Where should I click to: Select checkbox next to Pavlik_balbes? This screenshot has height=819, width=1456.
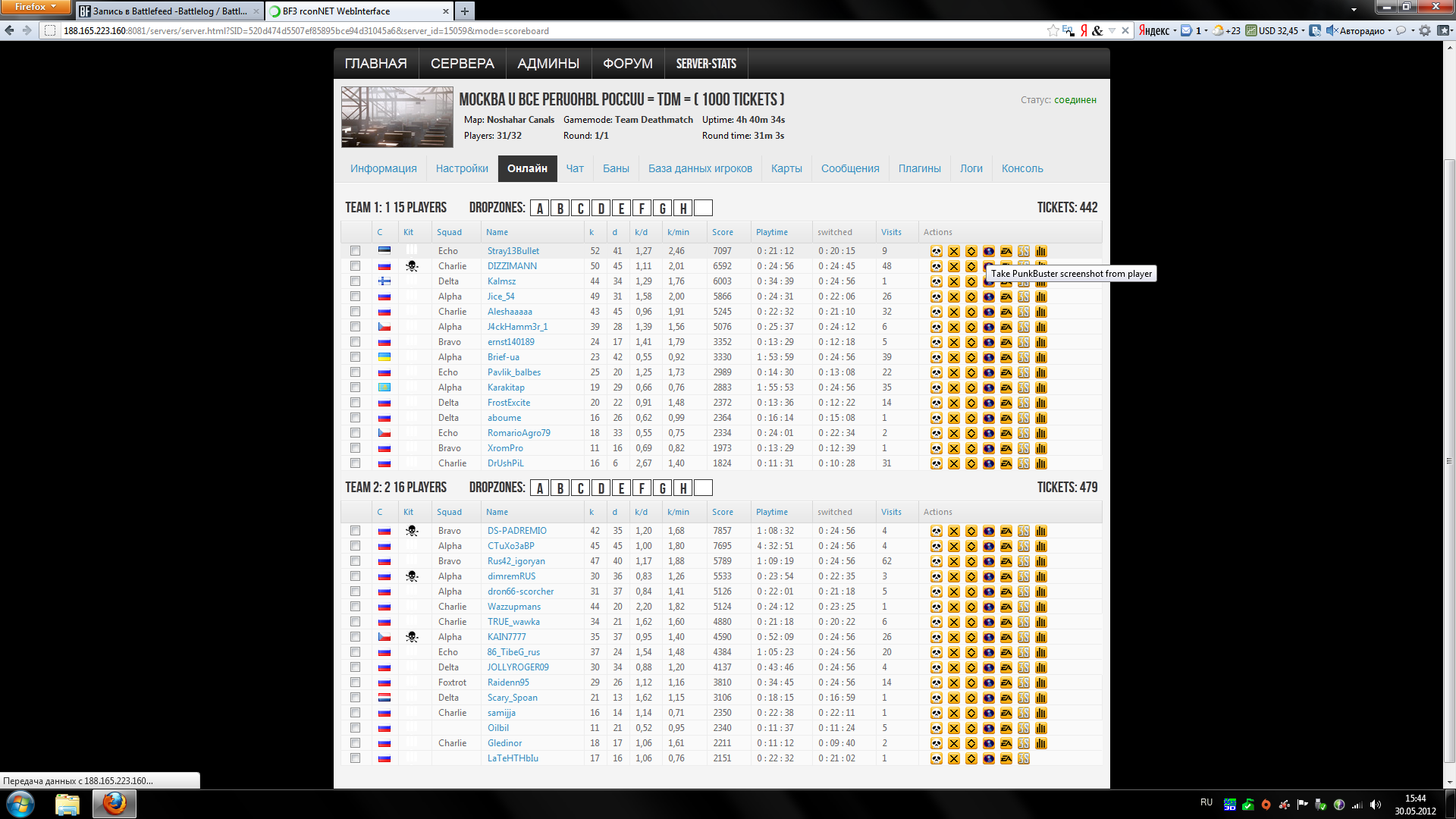pos(355,372)
